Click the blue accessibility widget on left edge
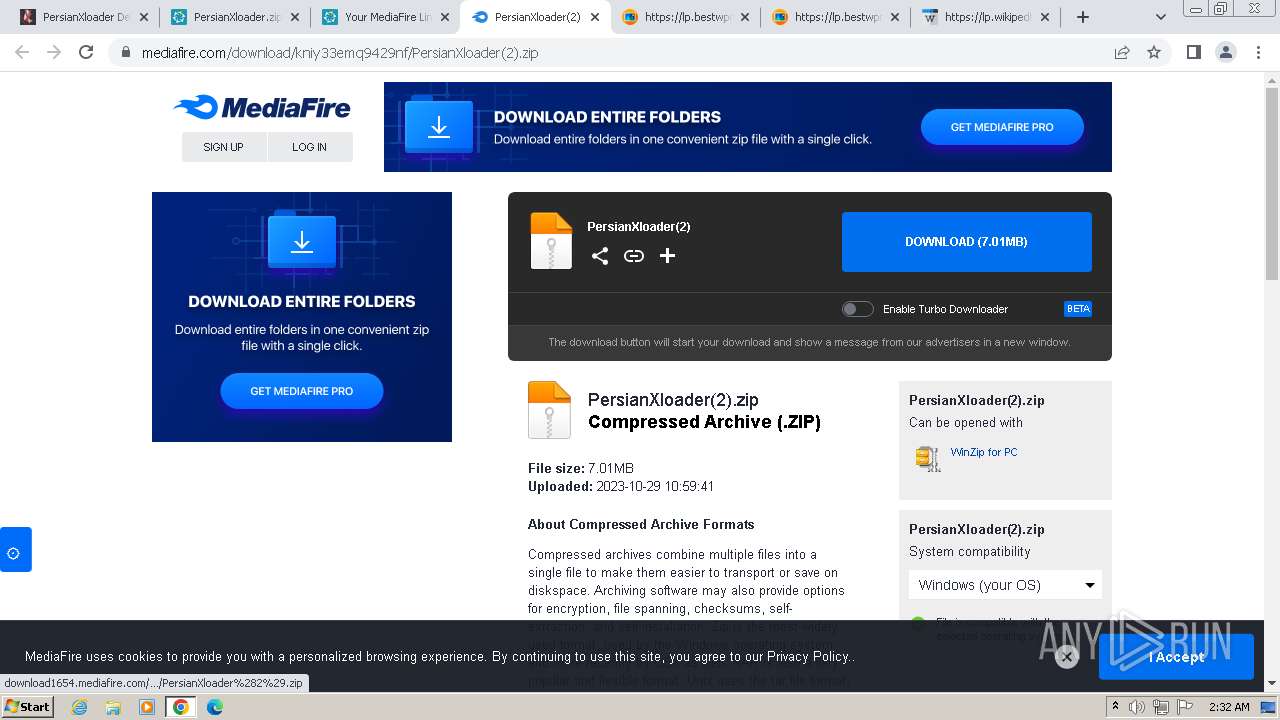 pyautogui.click(x=15, y=550)
